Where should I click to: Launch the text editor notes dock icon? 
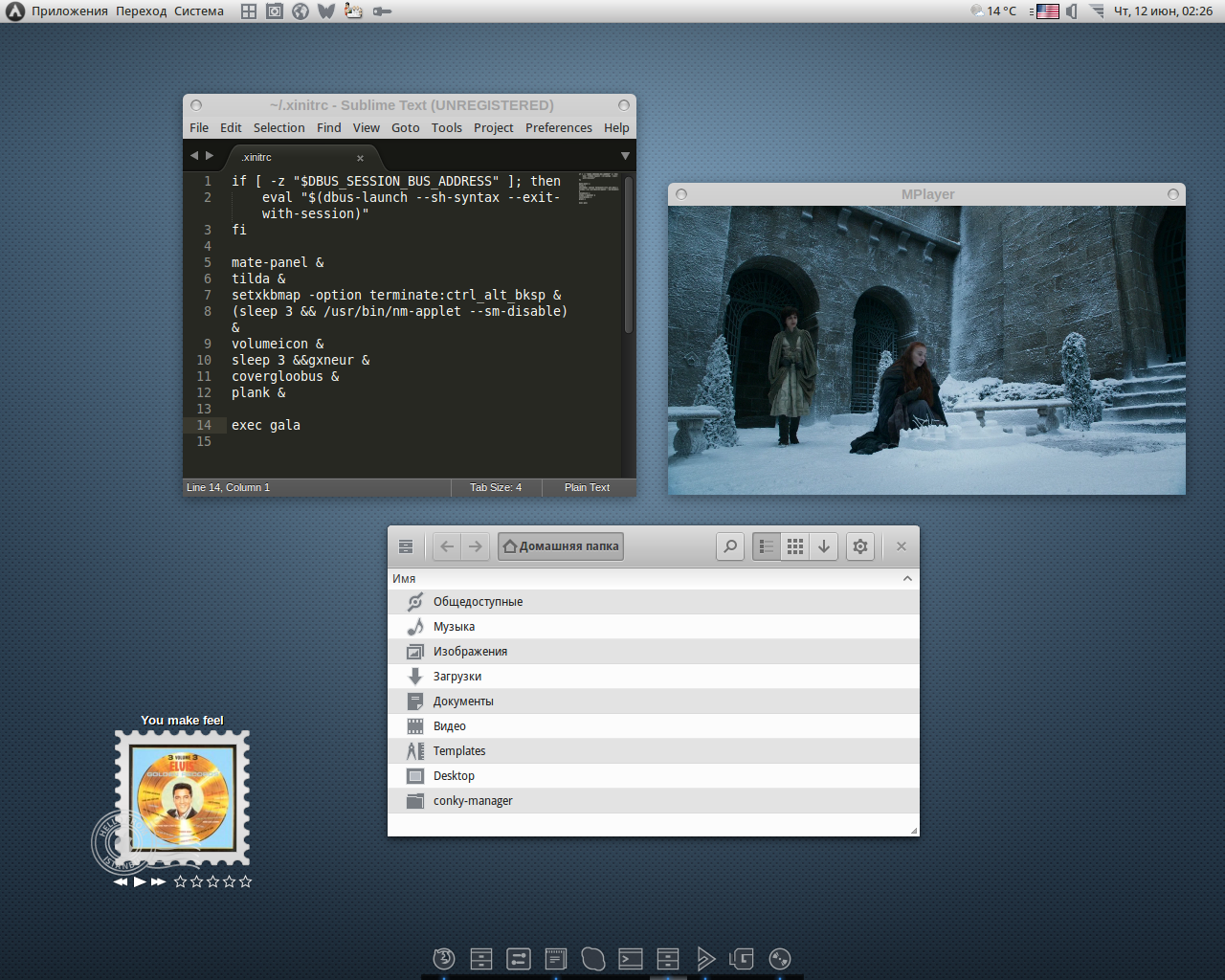tap(556, 958)
